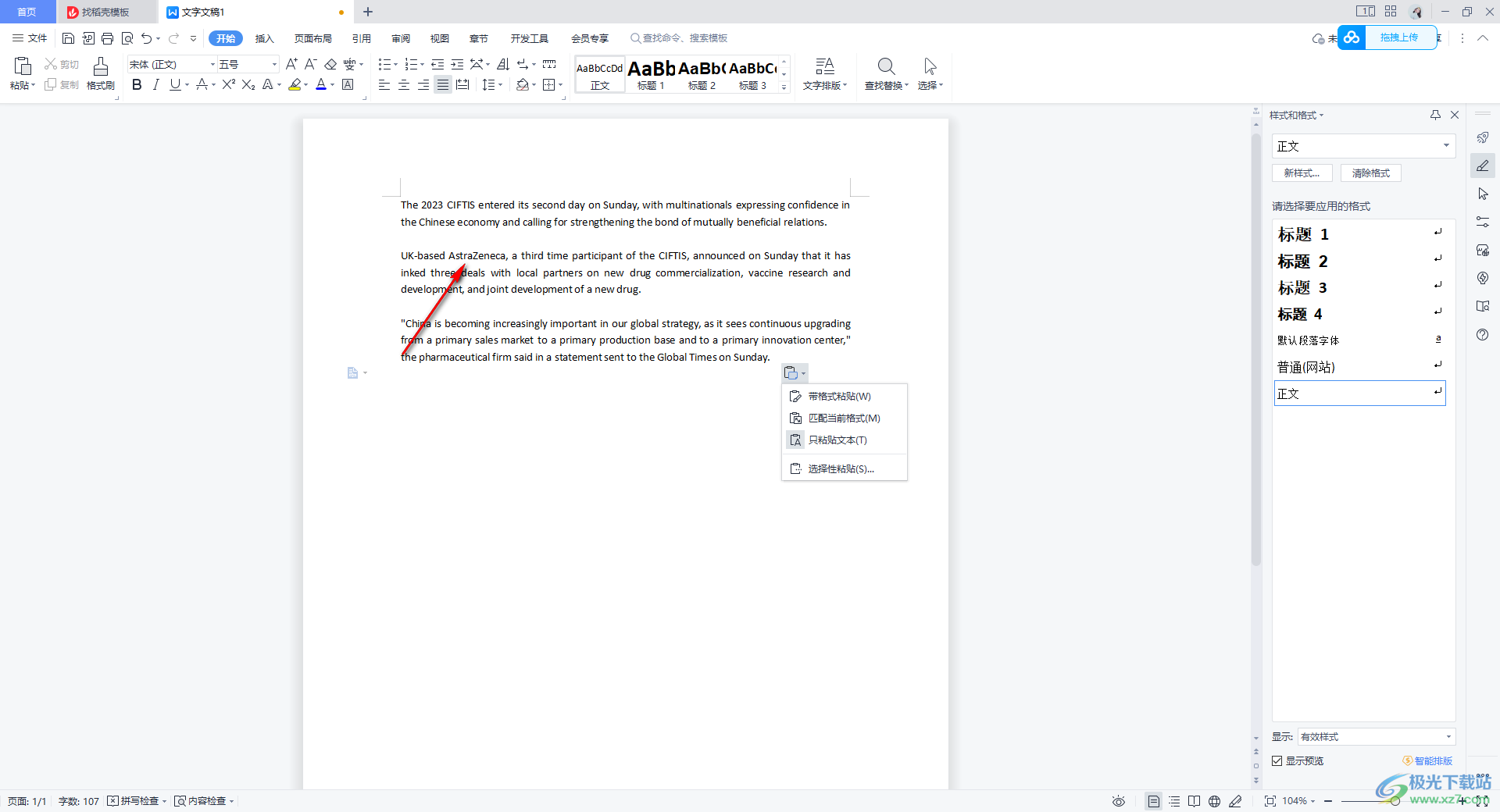
Task: Apply Subscript formatting
Action: (x=248, y=84)
